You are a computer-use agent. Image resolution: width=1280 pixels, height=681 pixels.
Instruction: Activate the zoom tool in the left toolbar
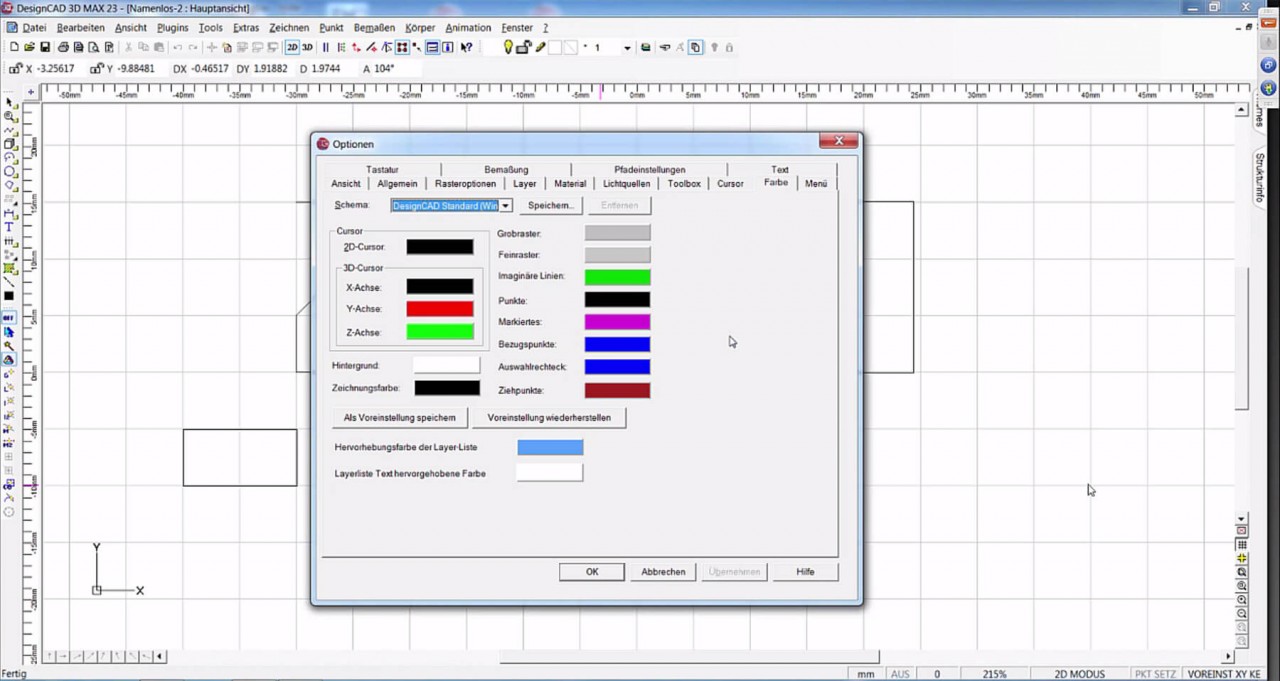point(8,114)
